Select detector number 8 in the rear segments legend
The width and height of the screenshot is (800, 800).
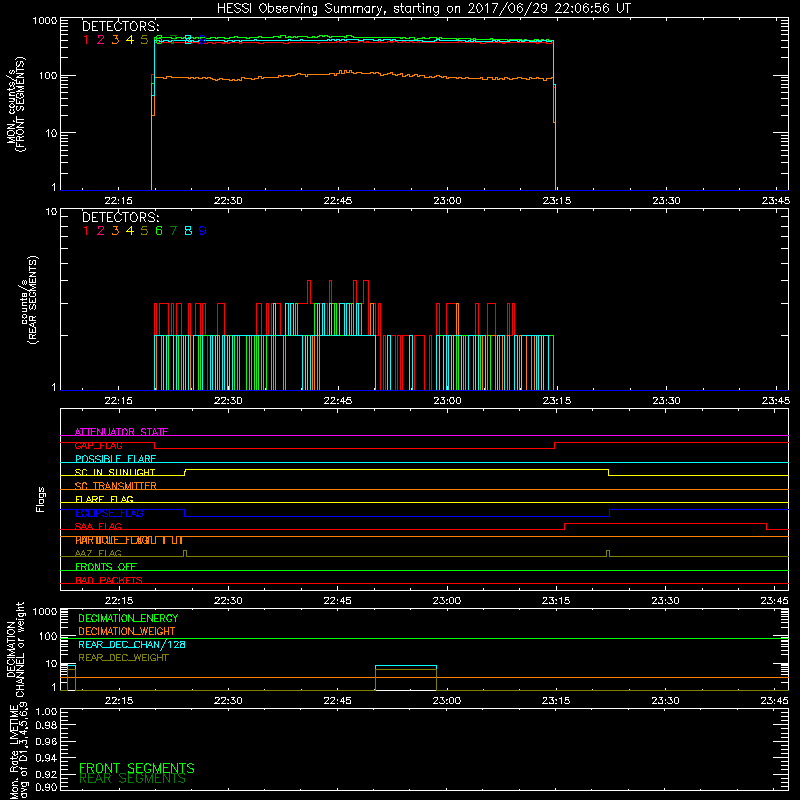188,231
